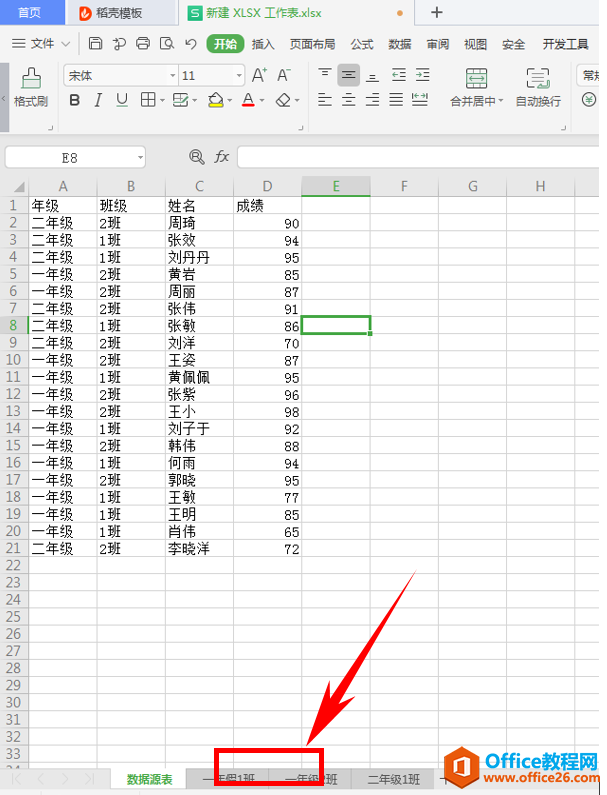The height and width of the screenshot is (795, 607).
Task: Toggle Bold formatting
Action: [75, 100]
